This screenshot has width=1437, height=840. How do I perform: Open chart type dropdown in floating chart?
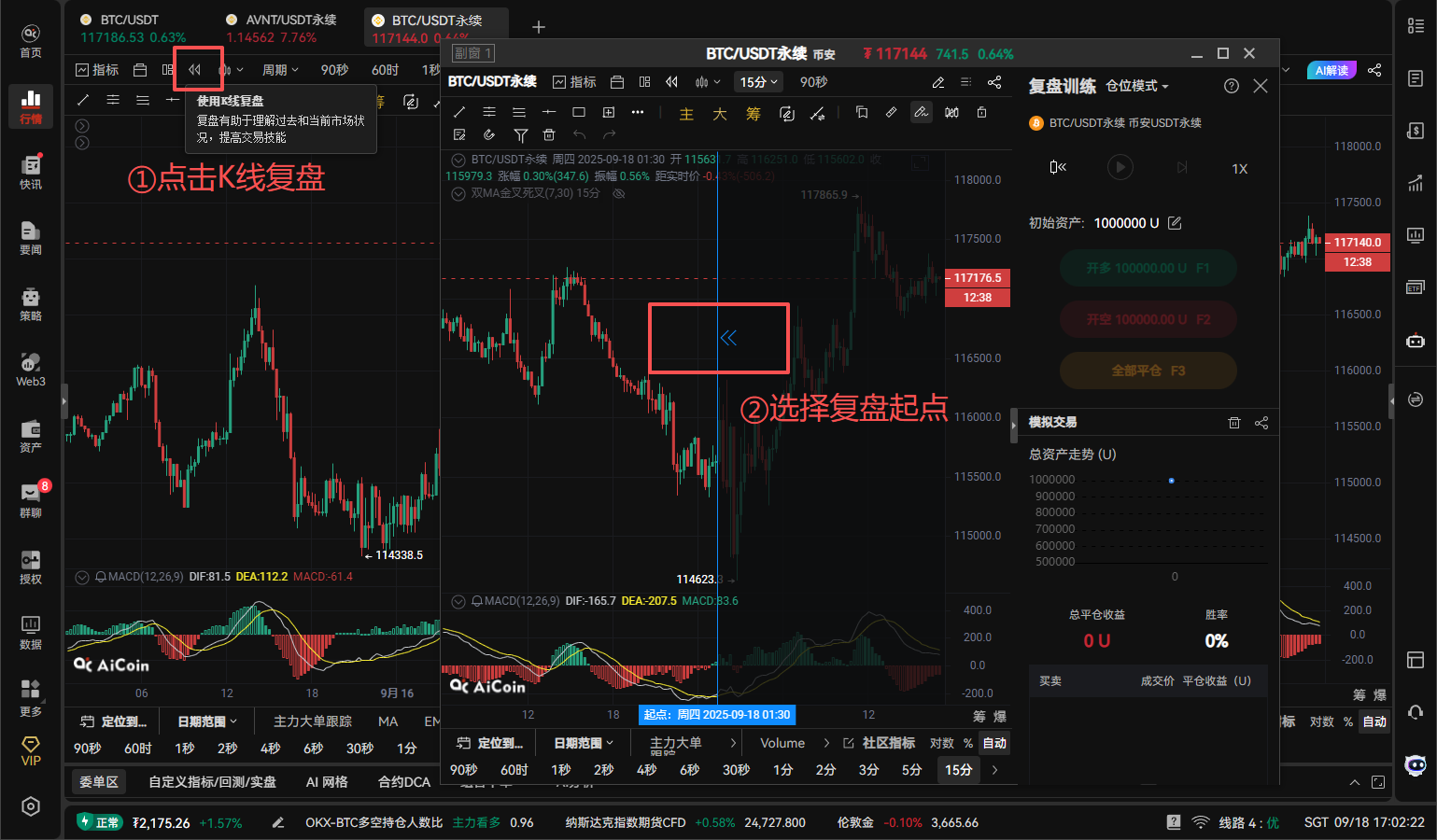pos(708,82)
